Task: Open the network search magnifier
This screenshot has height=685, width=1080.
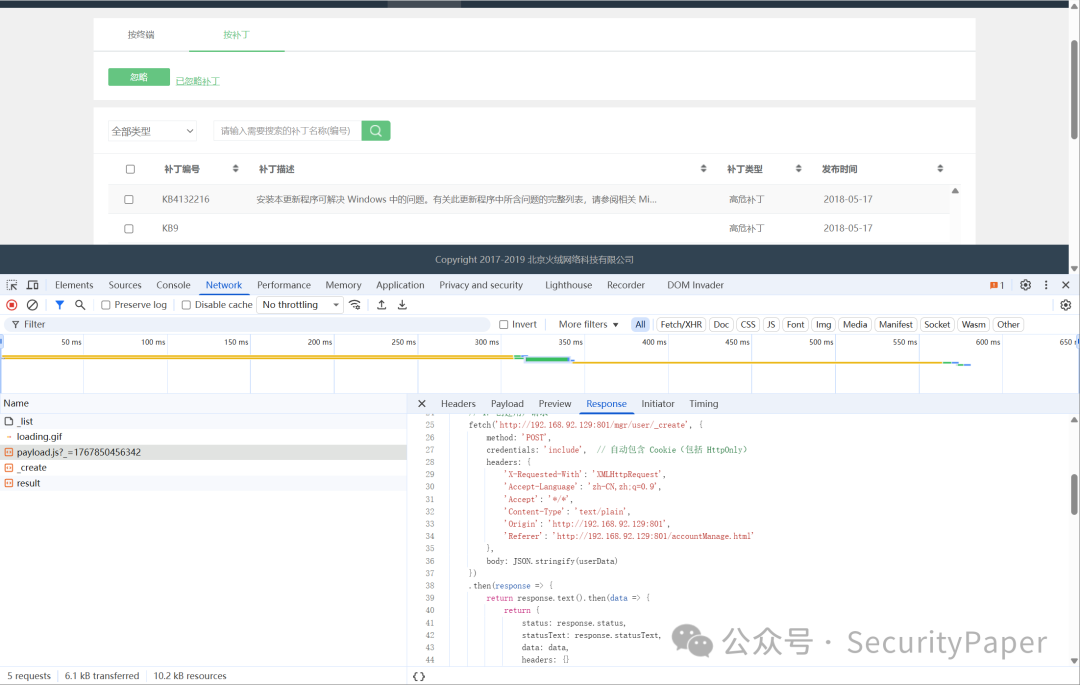Action: (80, 305)
